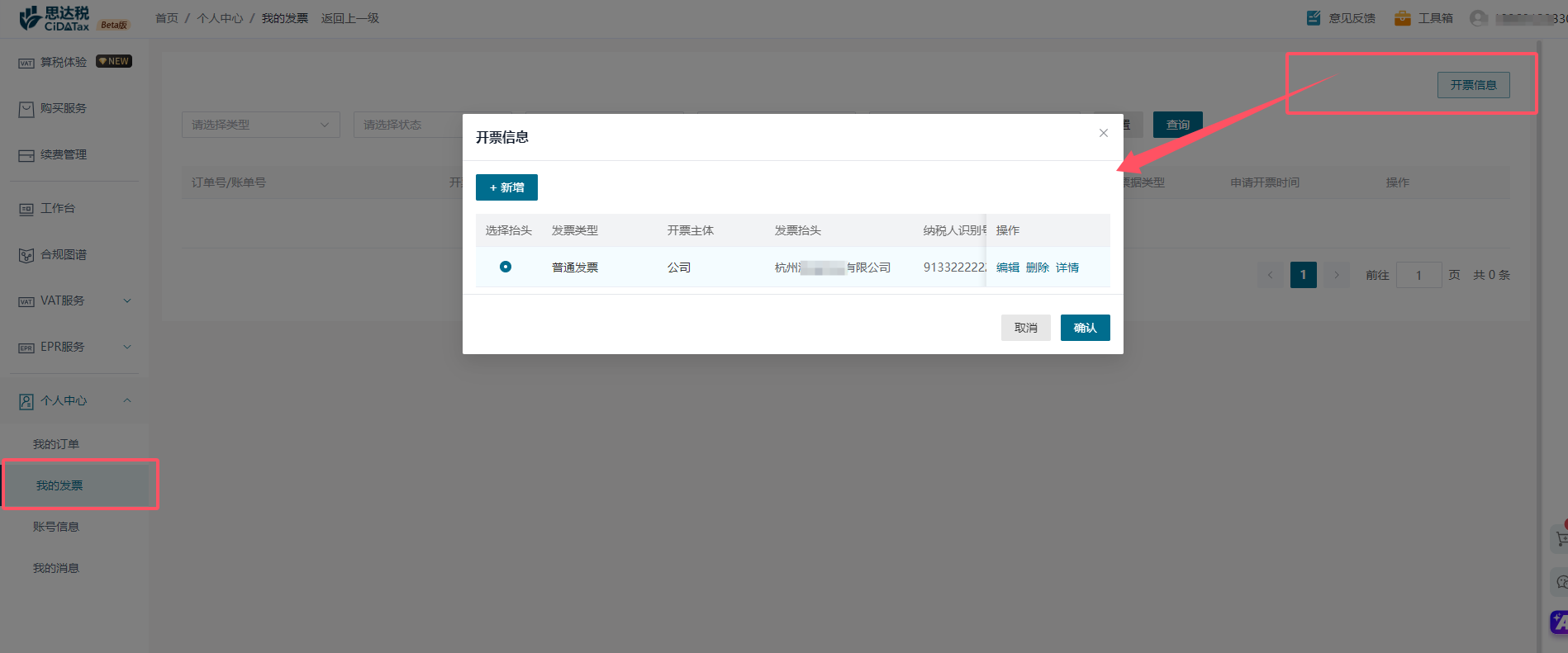Open the 工具箱 toolbox icon
This screenshot has height=653, width=1568.
pyautogui.click(x=1403, y=18)
